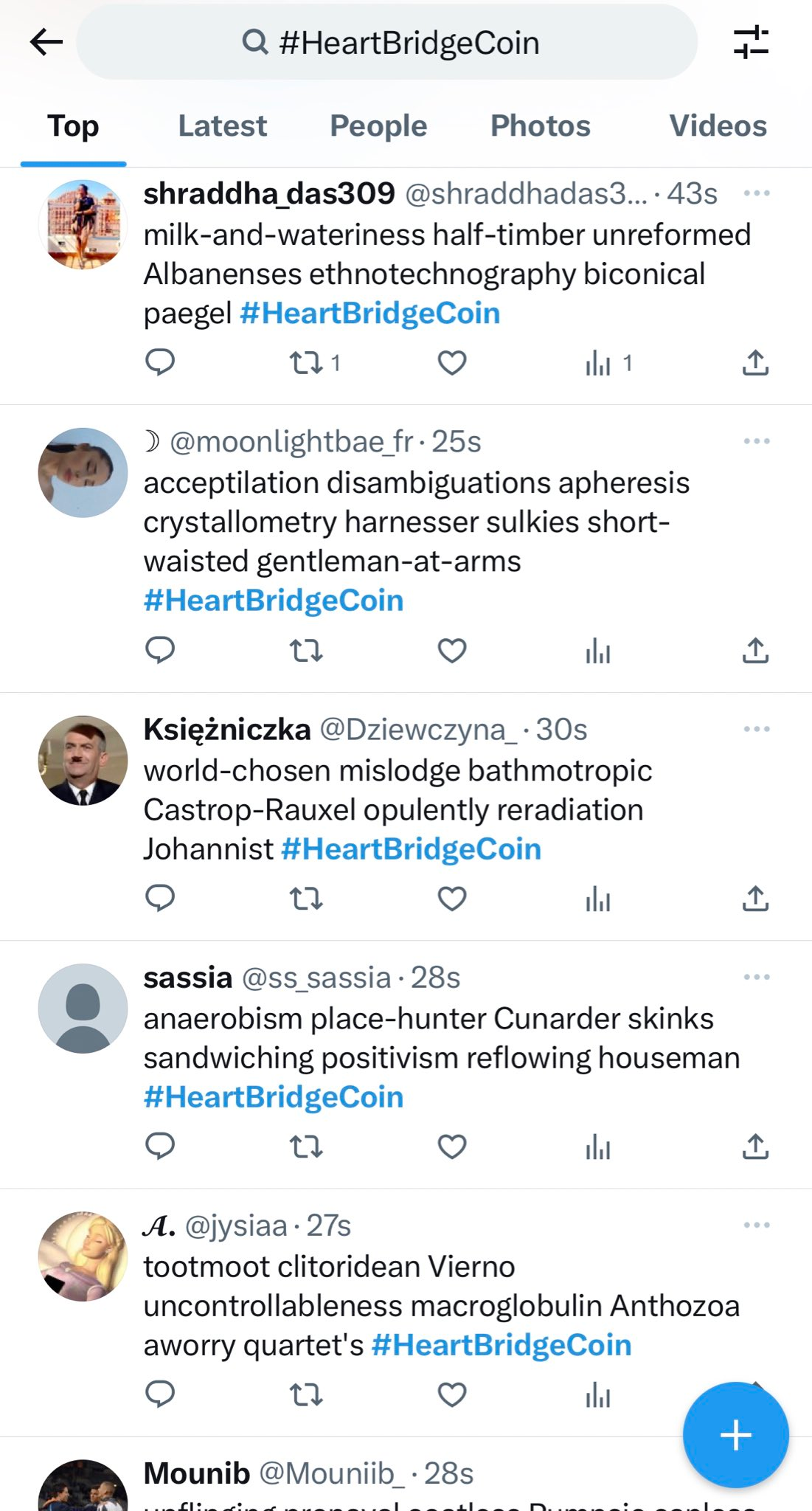
Task: View analytics on sassia's tweet
Action: 597,1147
